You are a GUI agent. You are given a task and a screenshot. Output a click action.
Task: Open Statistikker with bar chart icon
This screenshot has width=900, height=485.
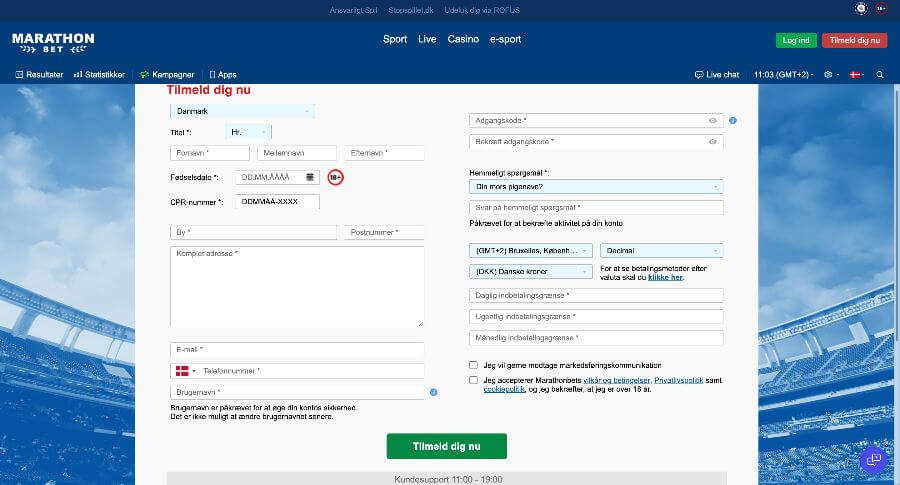click(99, 75)
